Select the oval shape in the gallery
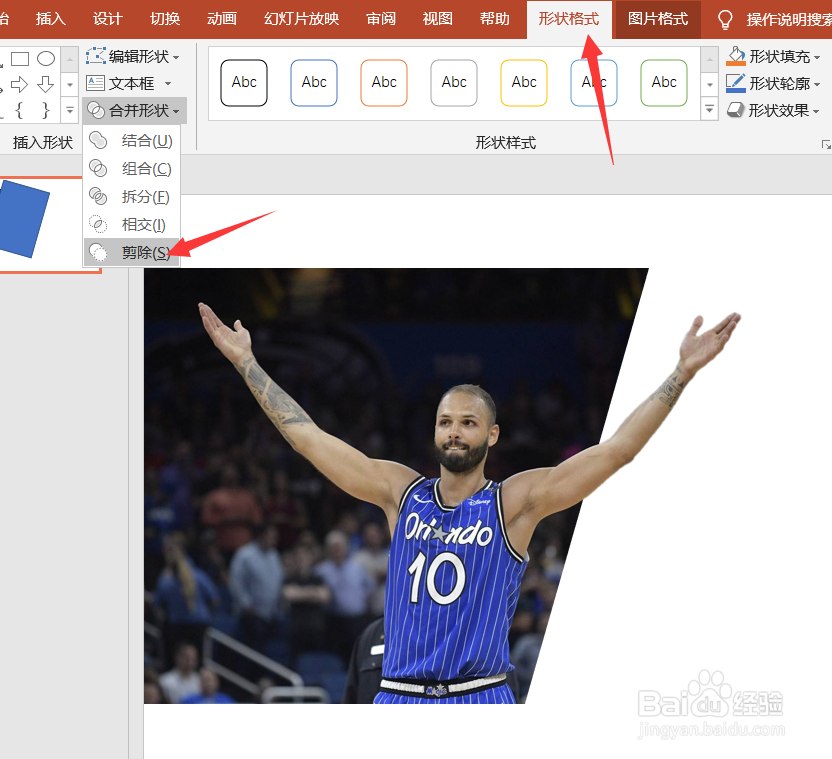Screen dimensions: 832x759 pos(46,58)
